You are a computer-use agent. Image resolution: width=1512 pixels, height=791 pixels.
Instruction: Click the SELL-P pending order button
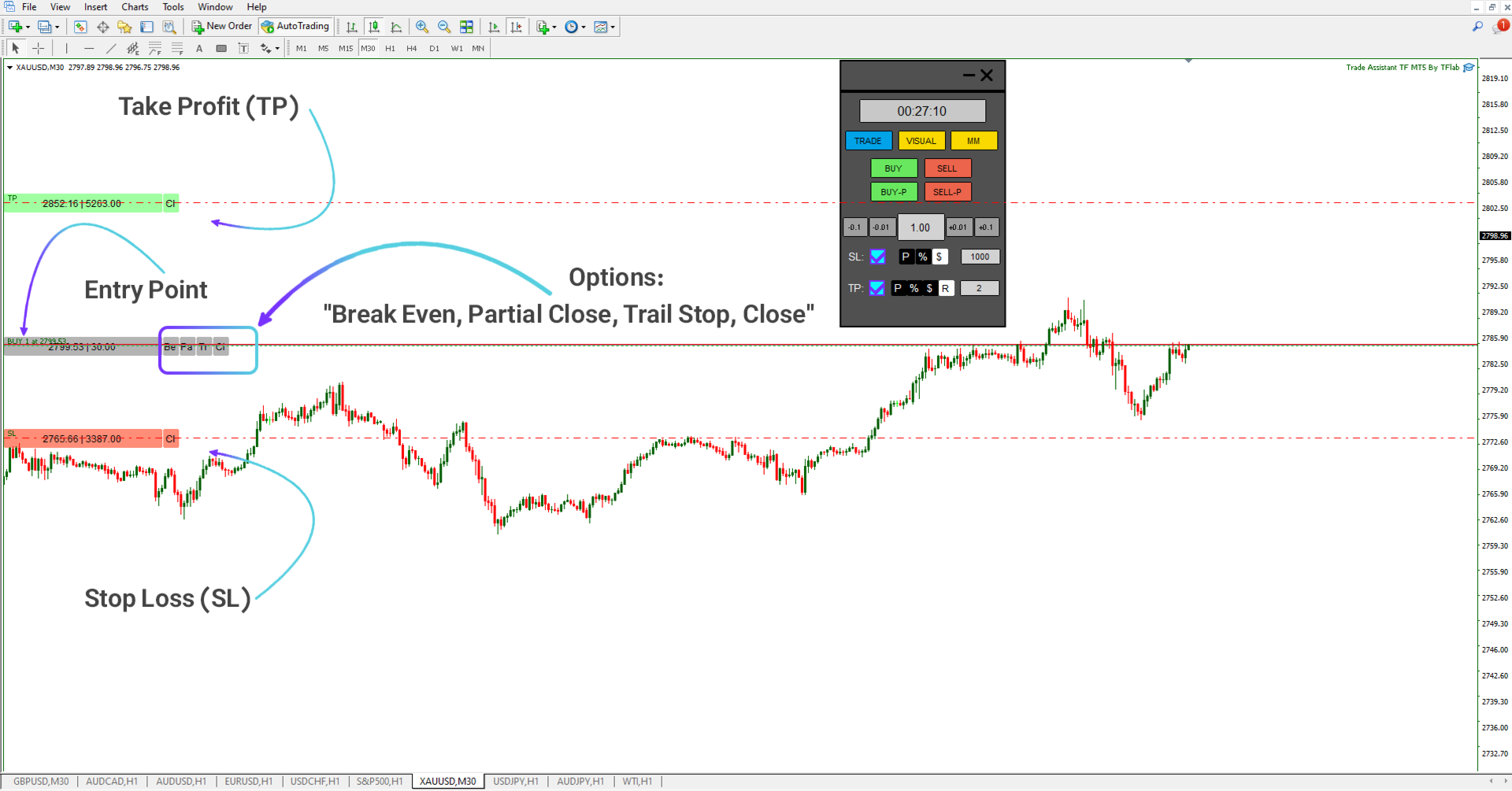(x=947, y=191)
